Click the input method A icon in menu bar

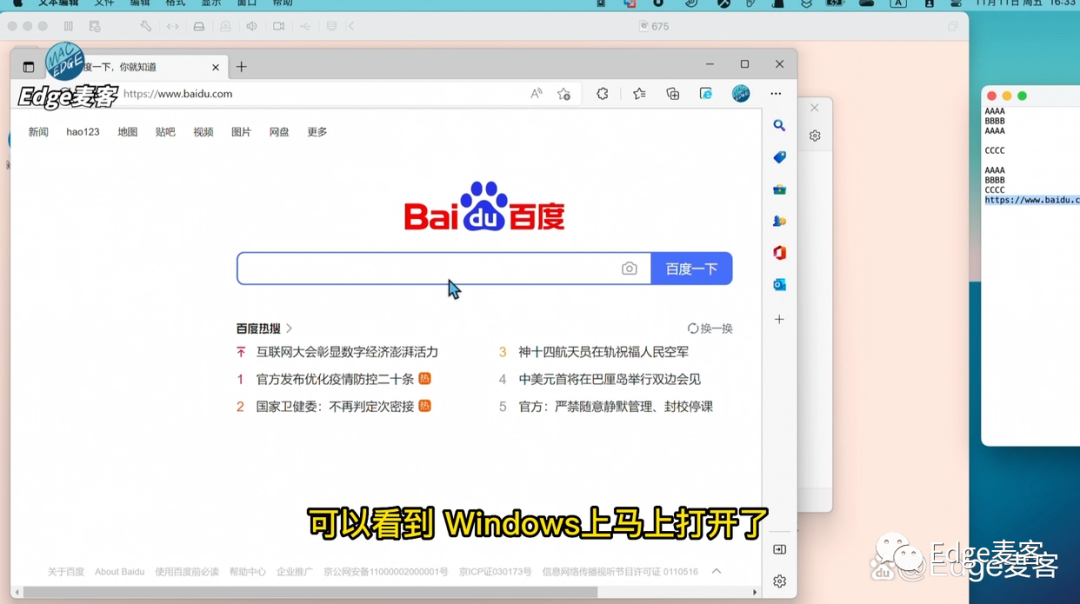coord(897,3)
